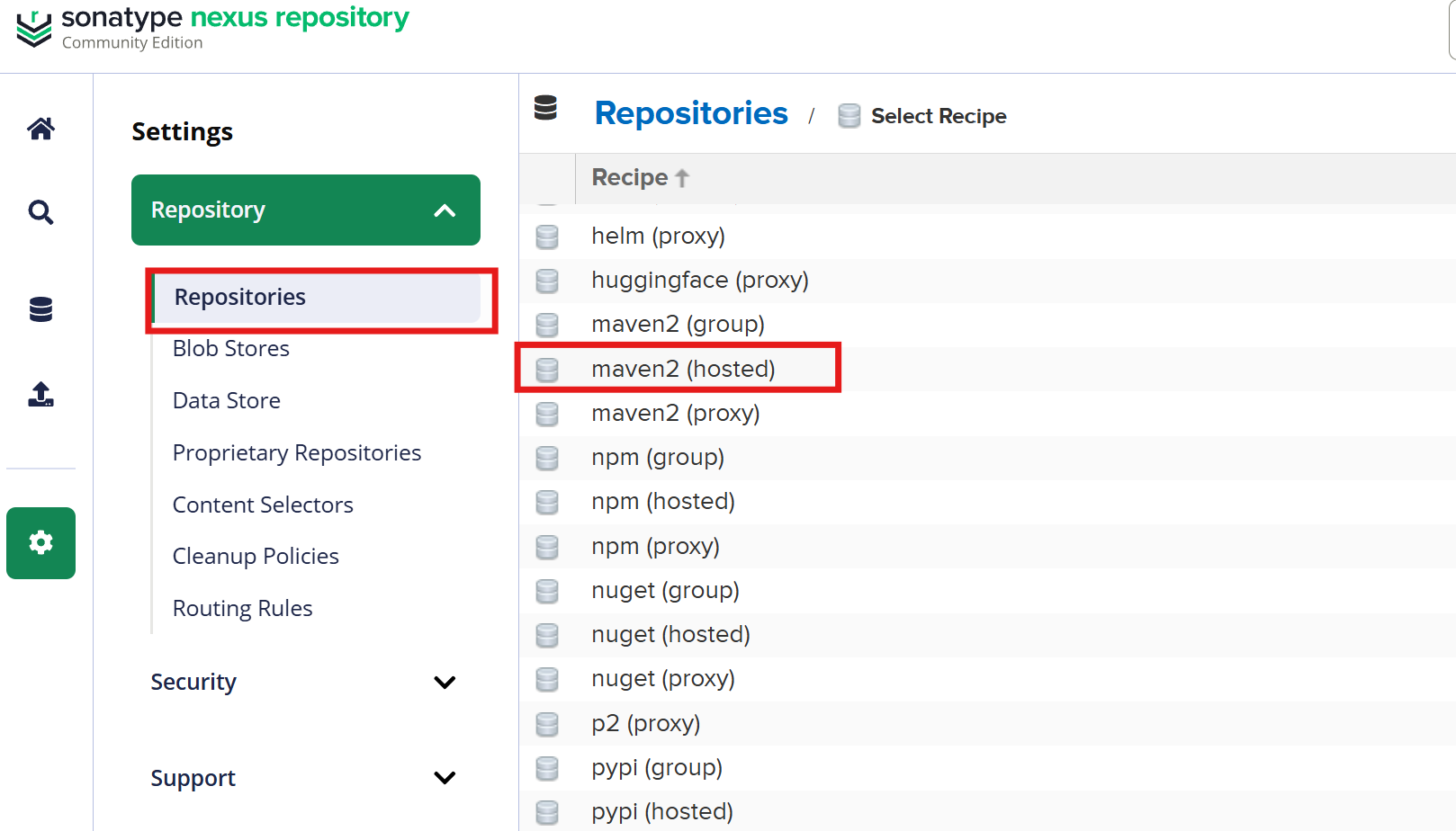Click the huggingface (proxy) row icon
This screenshot has width=1456, height=831.
click(547, 281)
